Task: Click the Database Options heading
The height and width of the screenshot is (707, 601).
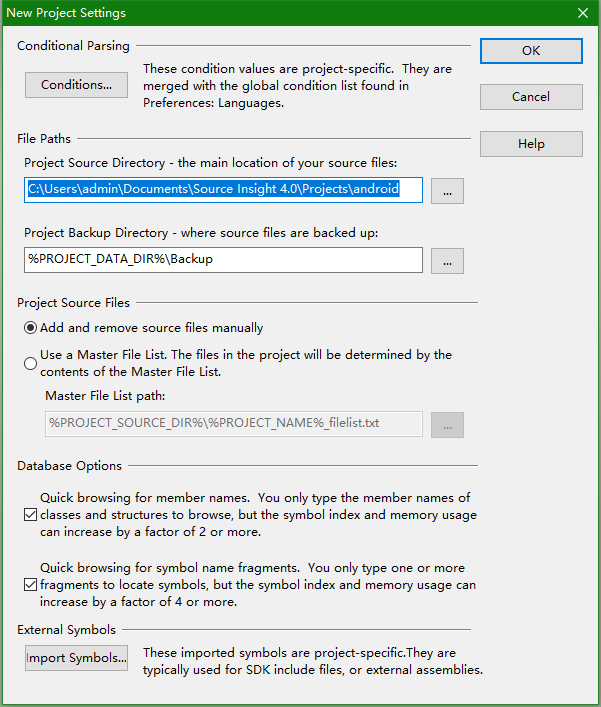Action: [x=69, y=466]
